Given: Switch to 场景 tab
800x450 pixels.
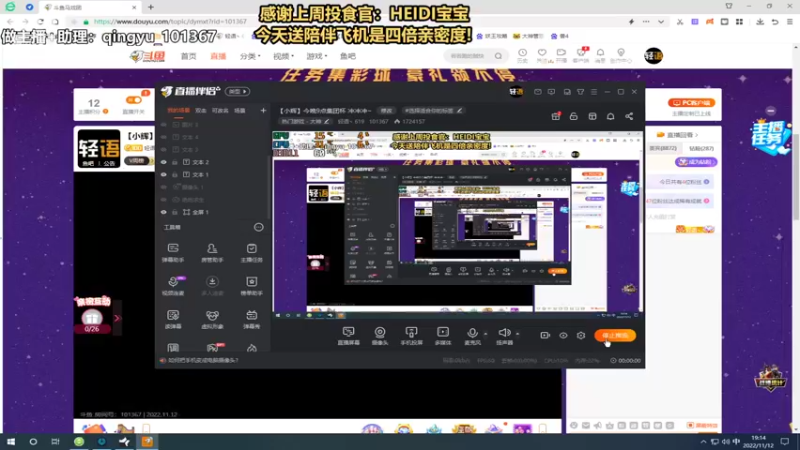Looking at the screenshot, I should tap(240, 110).
